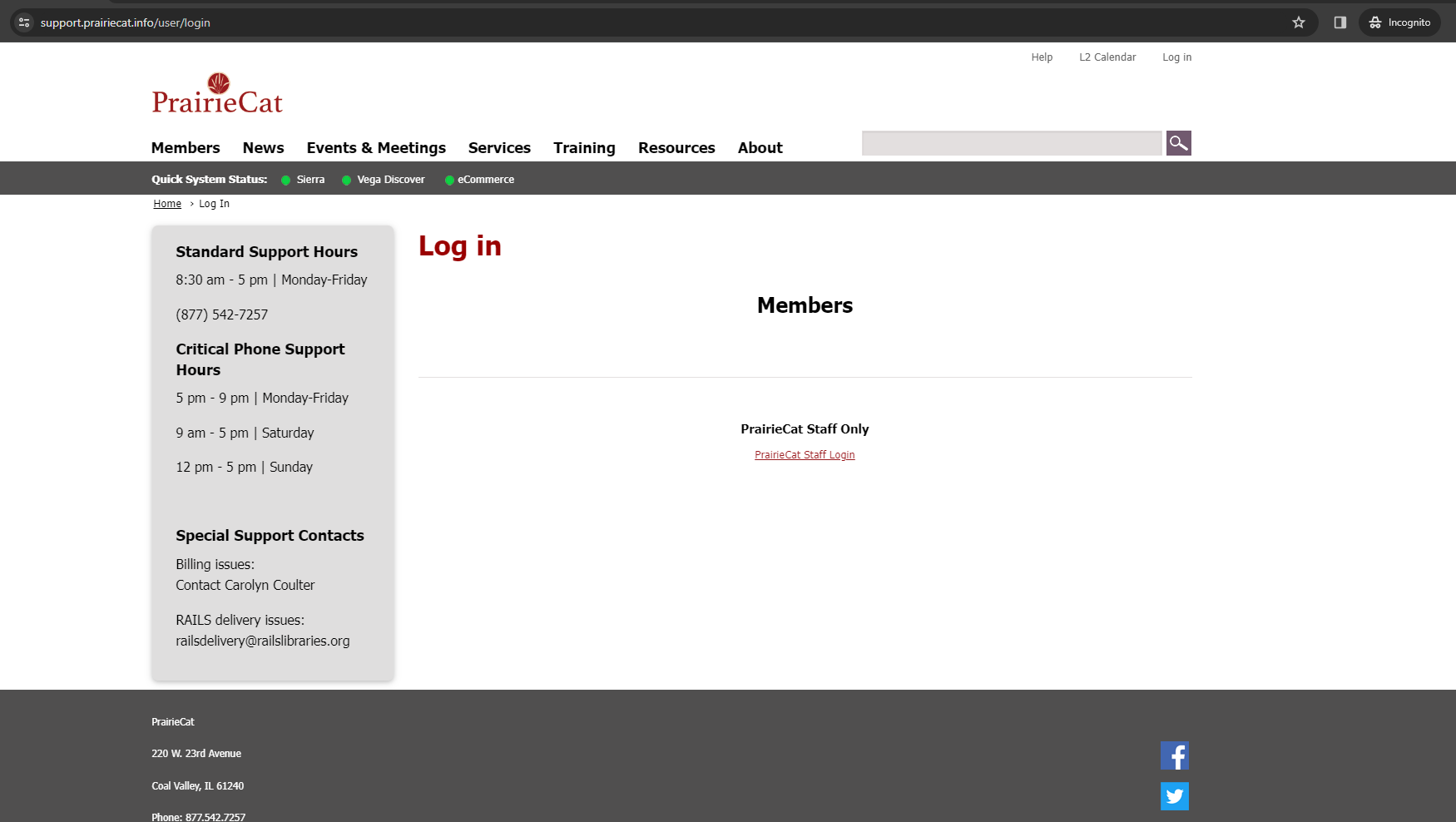Click the Sierra status label

click(x=310, y=180)
